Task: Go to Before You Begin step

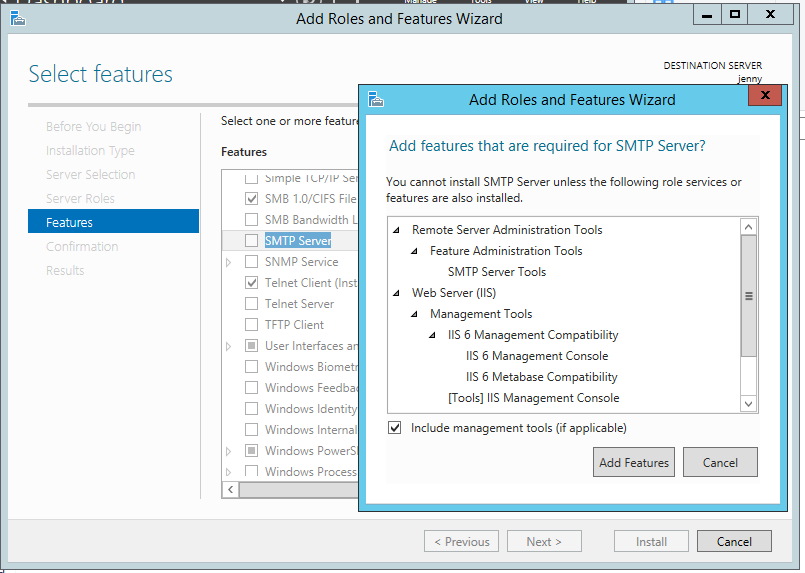Action: coord(93,126)
